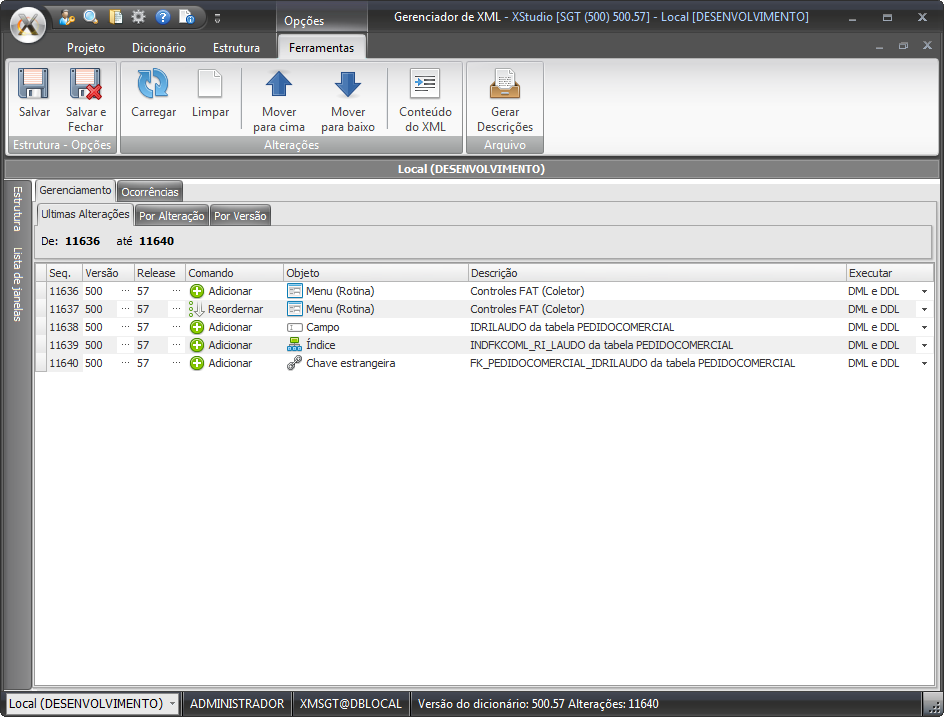Click the Gerar Descrições icon
Screen dimensions: 944x717
click(504, 85)
